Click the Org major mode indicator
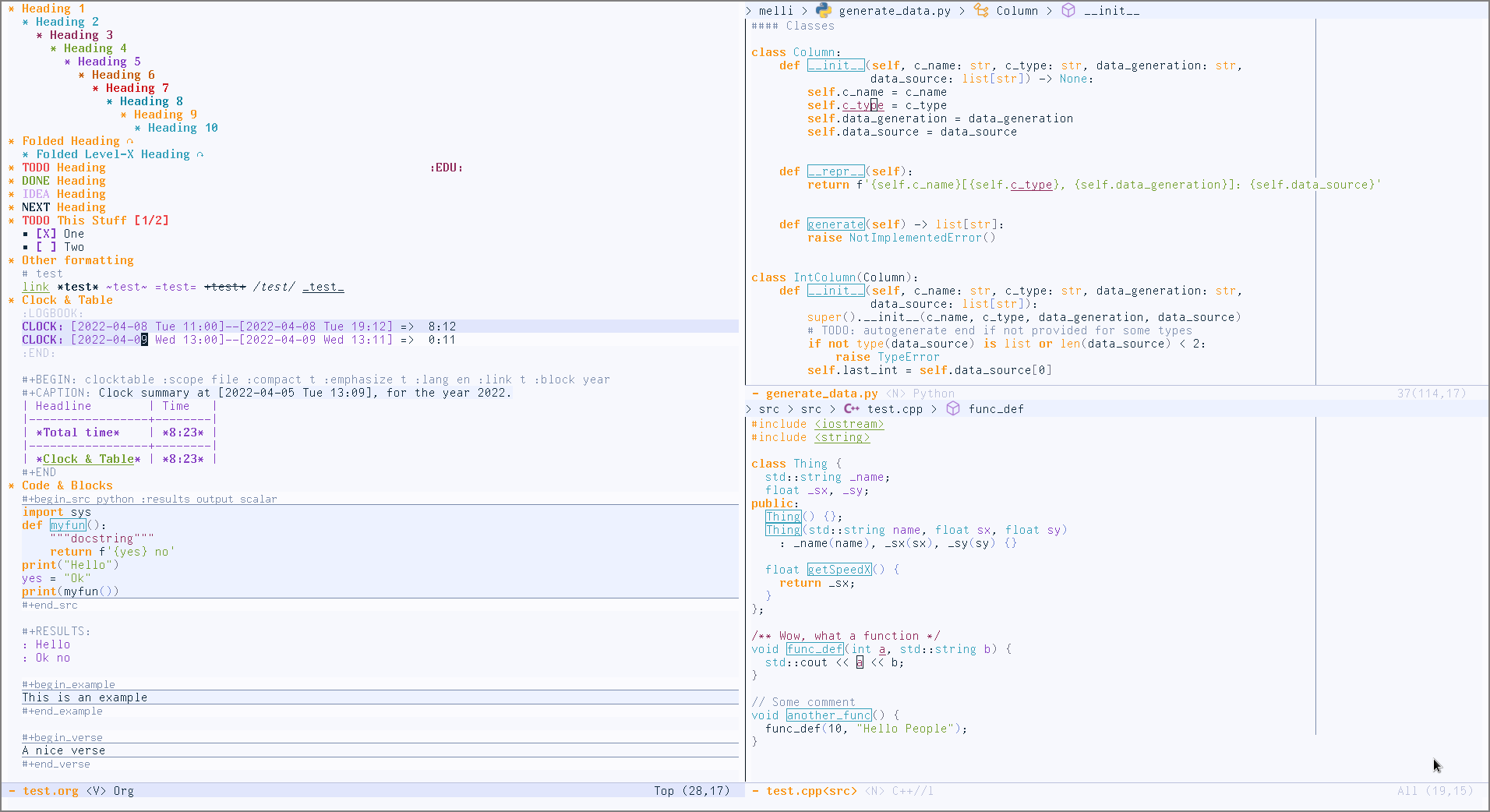 [124, 791]
